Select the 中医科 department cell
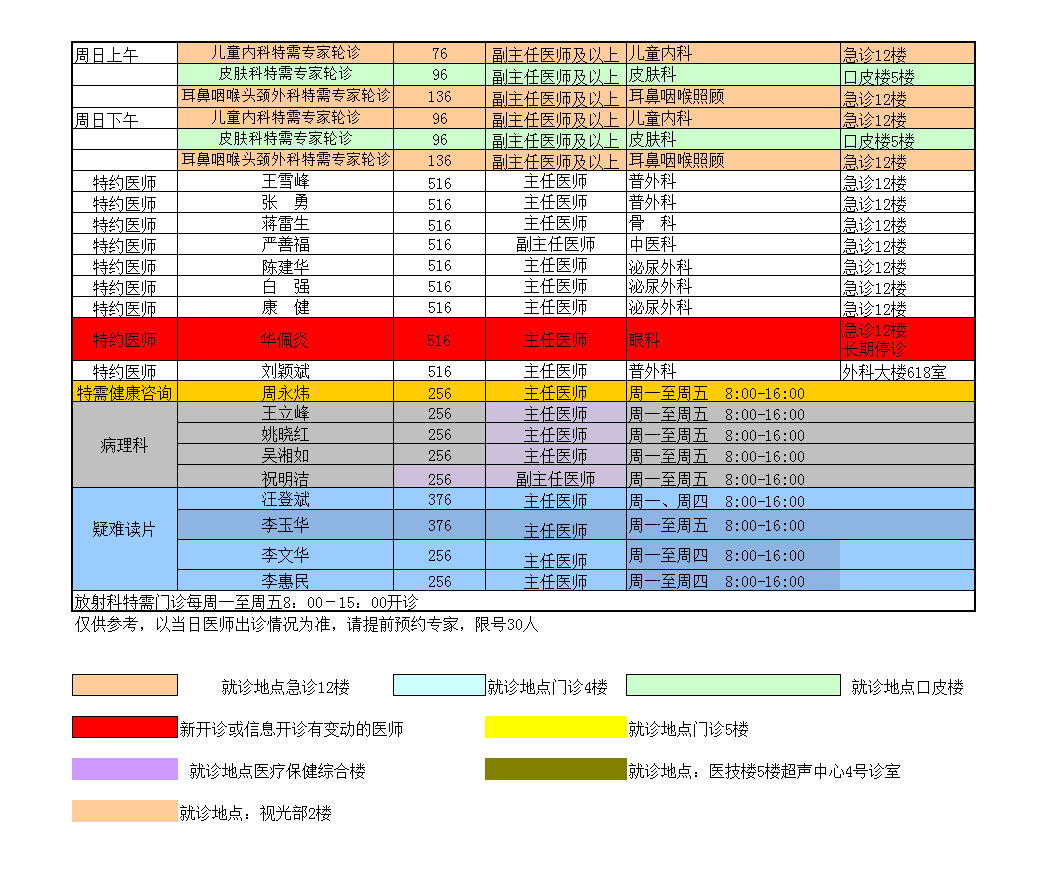 733,244
